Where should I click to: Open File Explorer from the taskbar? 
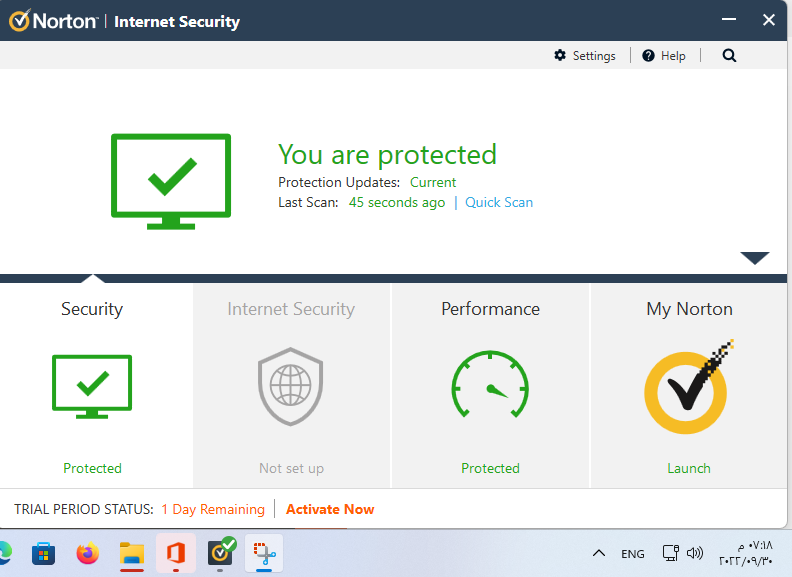click(x=132, y=553)
